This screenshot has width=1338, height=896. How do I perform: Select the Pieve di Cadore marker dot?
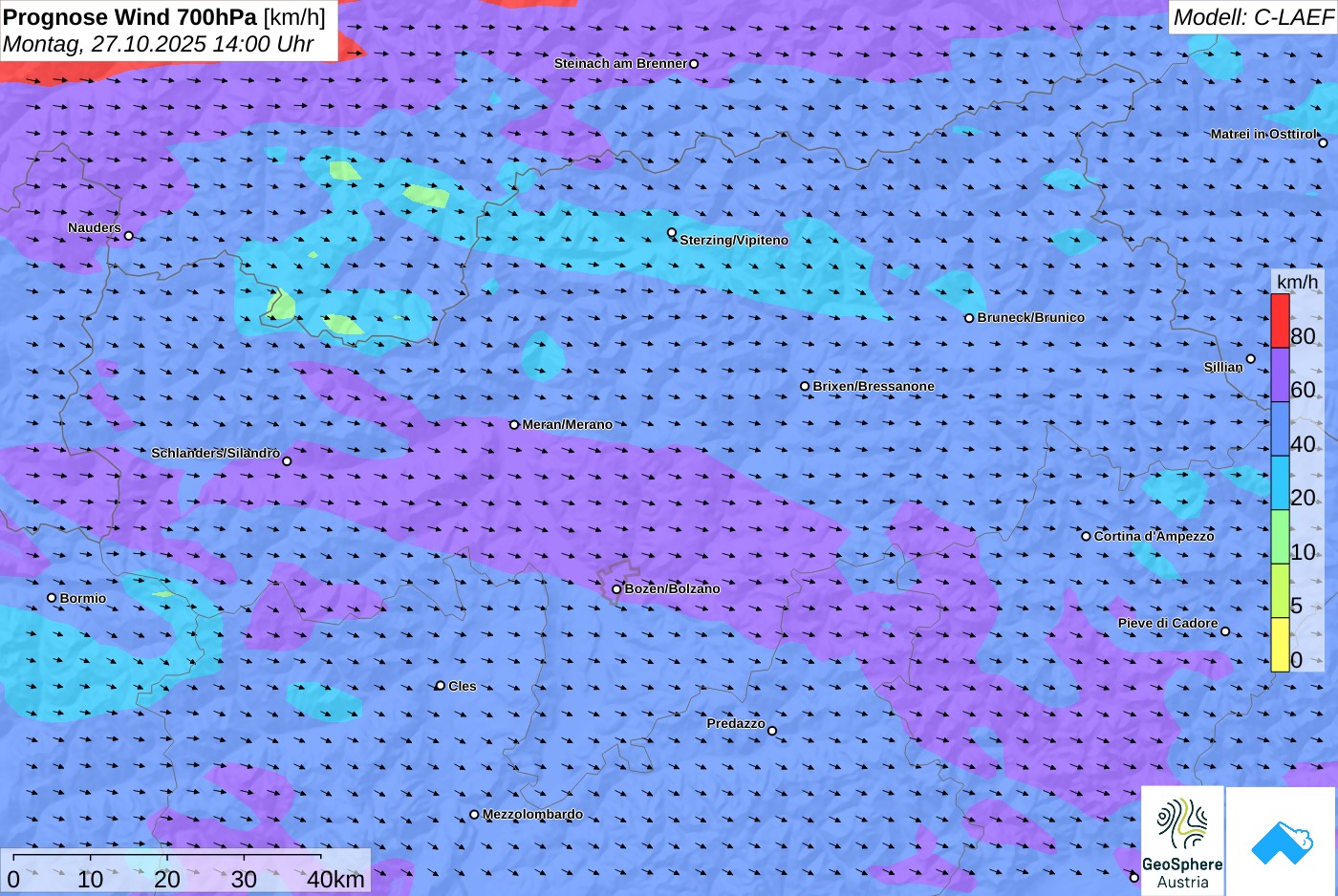1225,631
